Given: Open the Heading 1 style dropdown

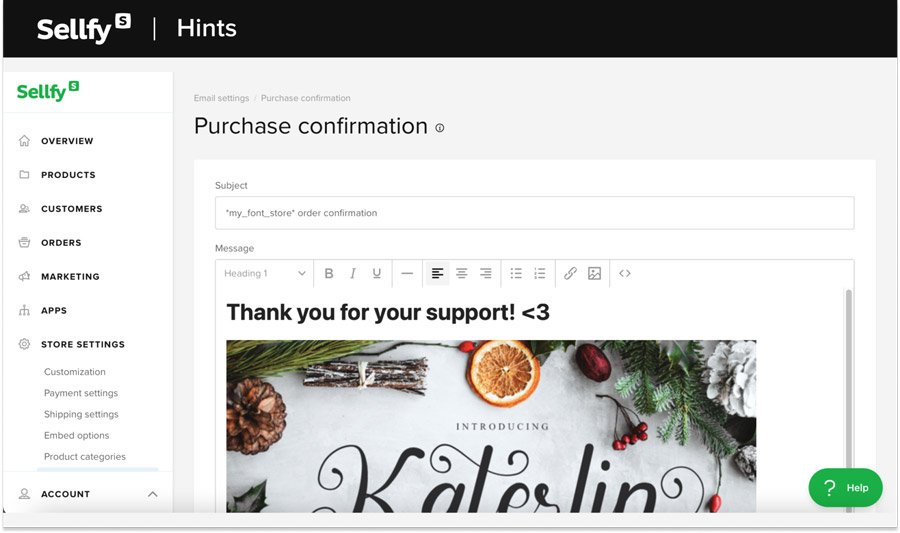Looking at the screenshot, I should 265,273.
